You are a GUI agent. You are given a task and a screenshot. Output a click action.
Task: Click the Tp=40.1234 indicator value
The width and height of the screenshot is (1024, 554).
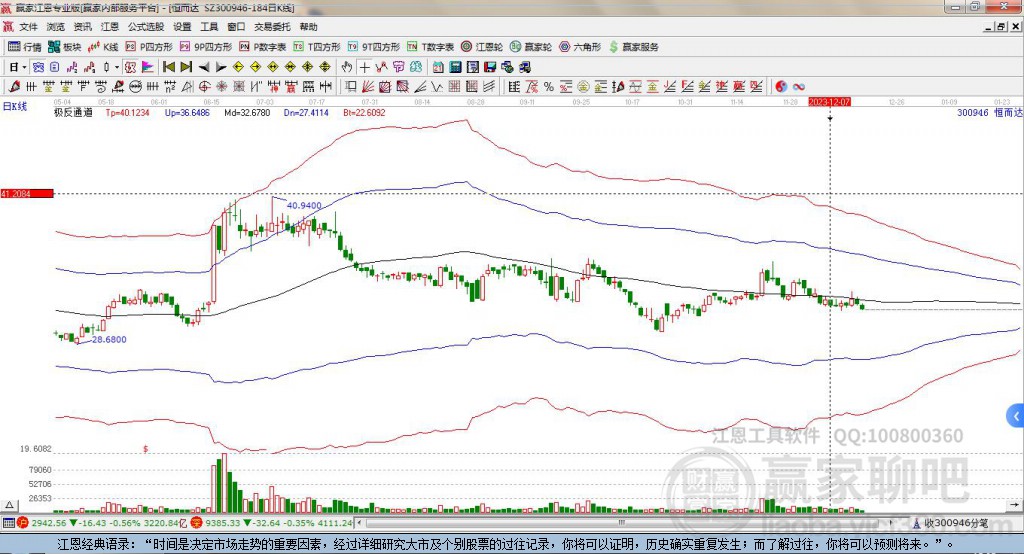[x=127, y=112]
